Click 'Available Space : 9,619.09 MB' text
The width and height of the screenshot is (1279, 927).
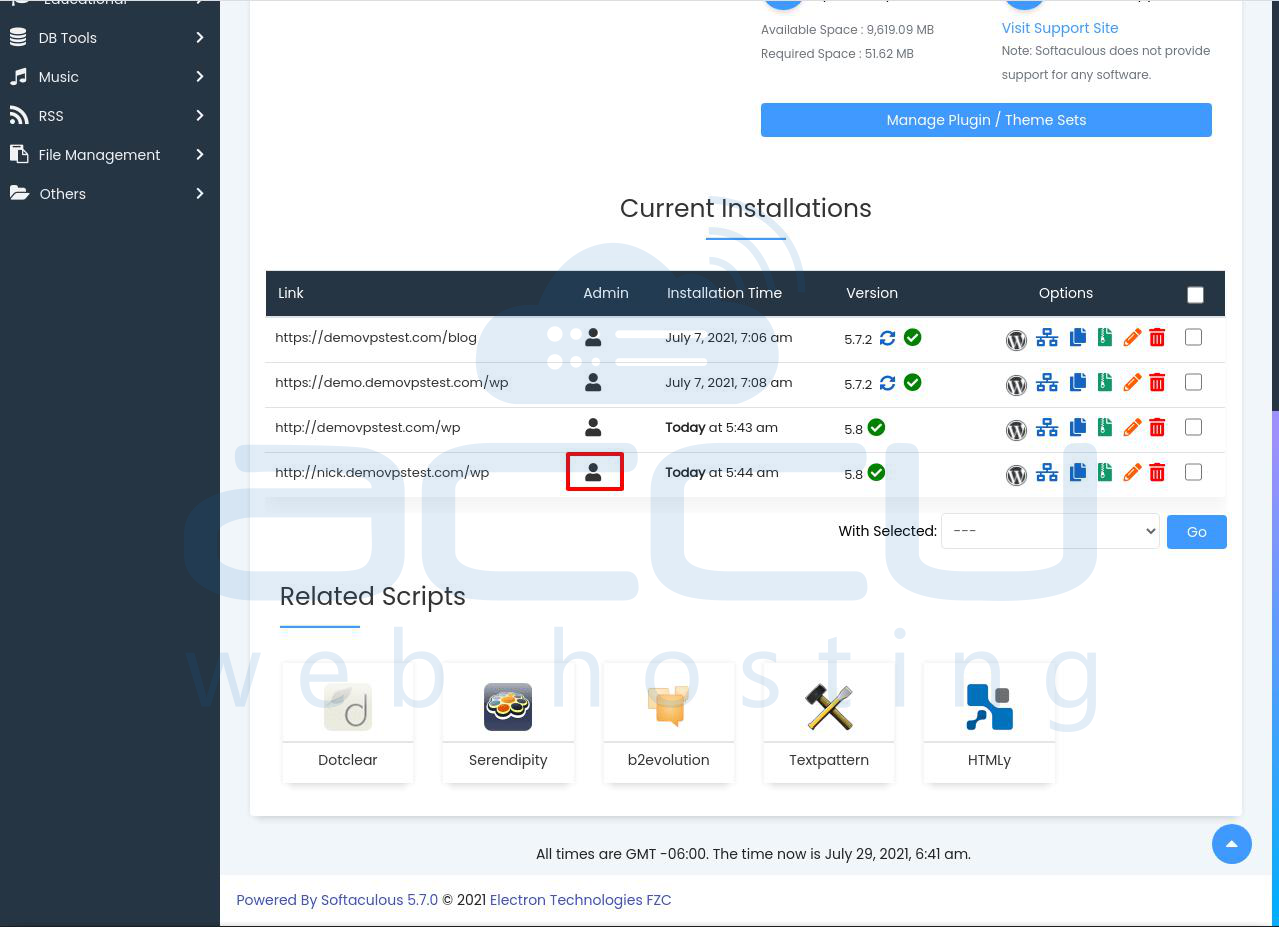pyautogui.click(x=848, y=30)
